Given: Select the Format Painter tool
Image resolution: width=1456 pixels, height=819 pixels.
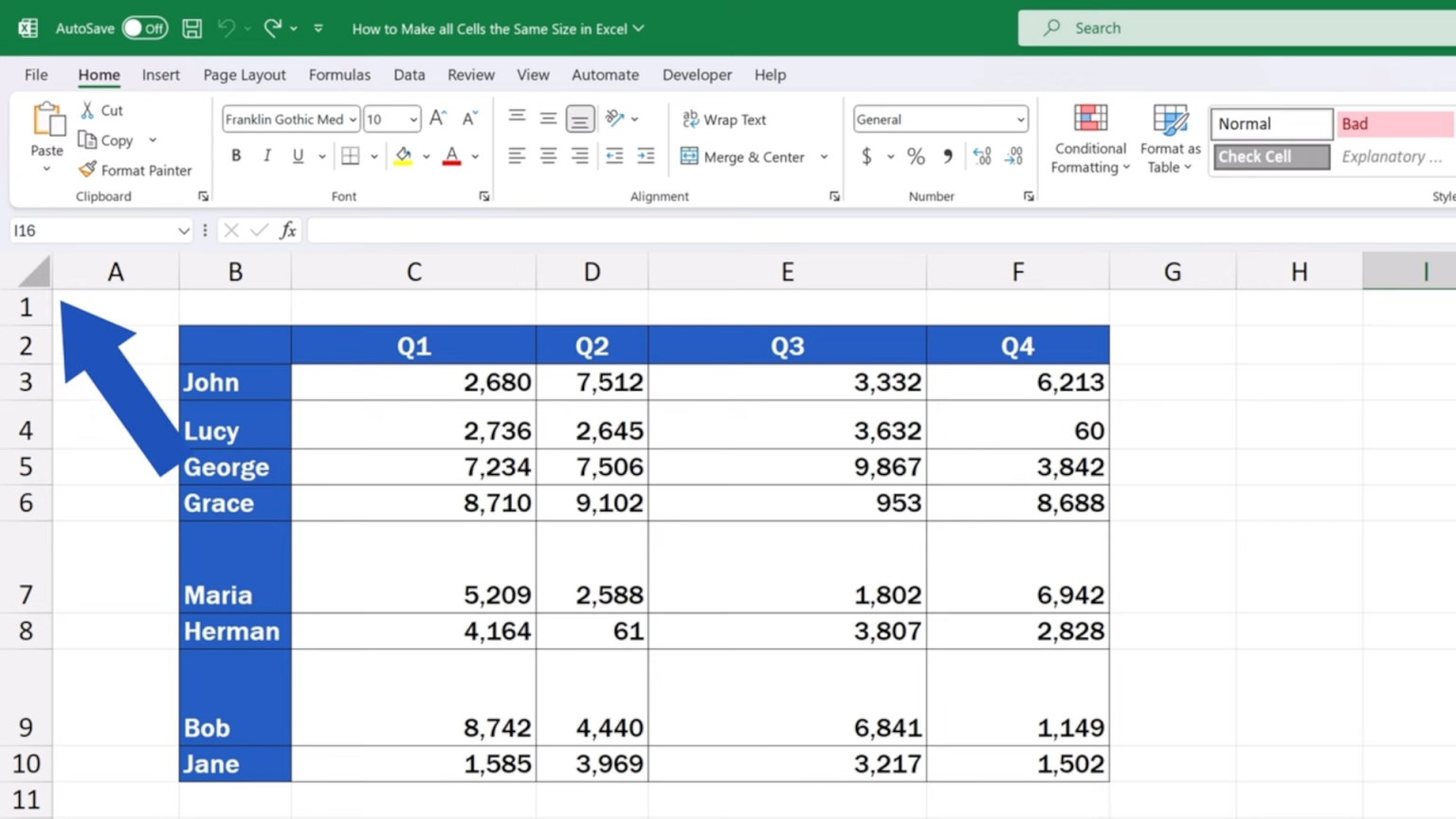Looking at the screenshot, I should [136, 171].
